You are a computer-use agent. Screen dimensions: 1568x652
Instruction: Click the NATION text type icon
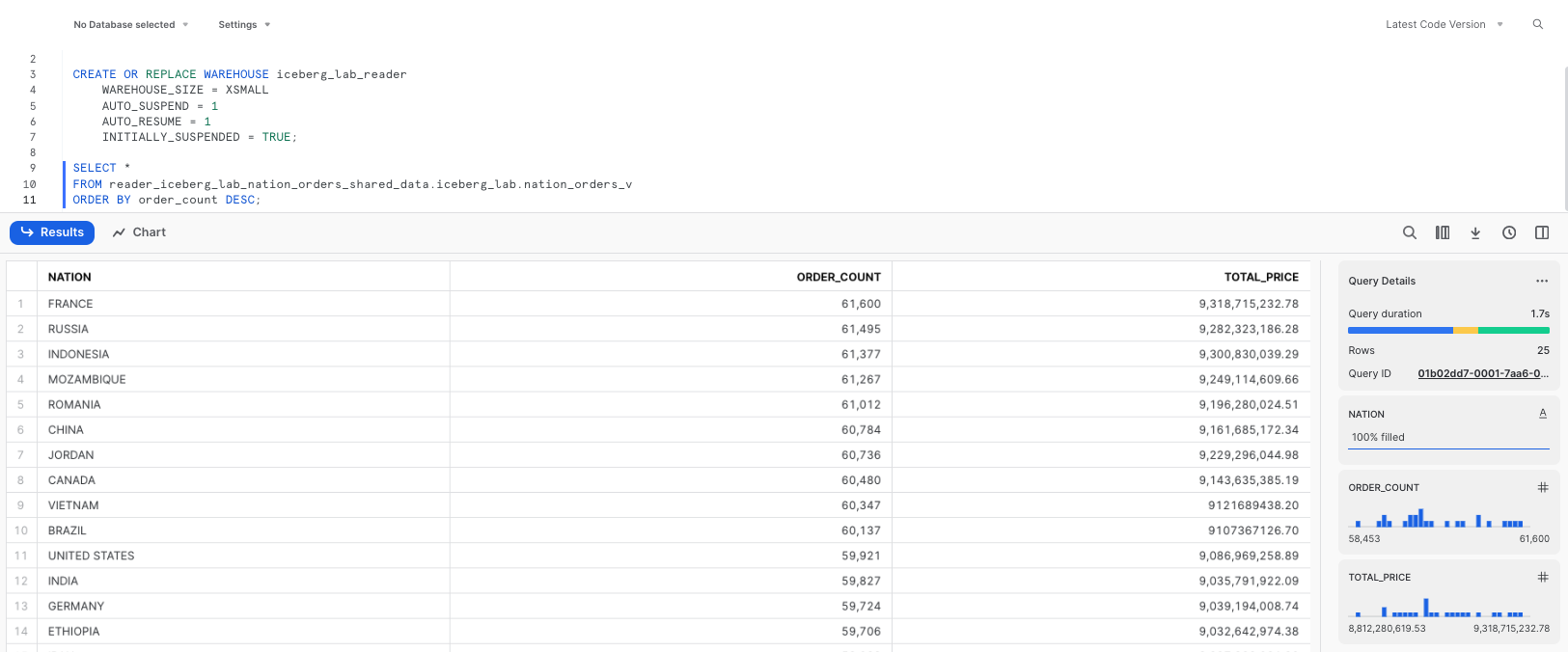pos(1543,414)
